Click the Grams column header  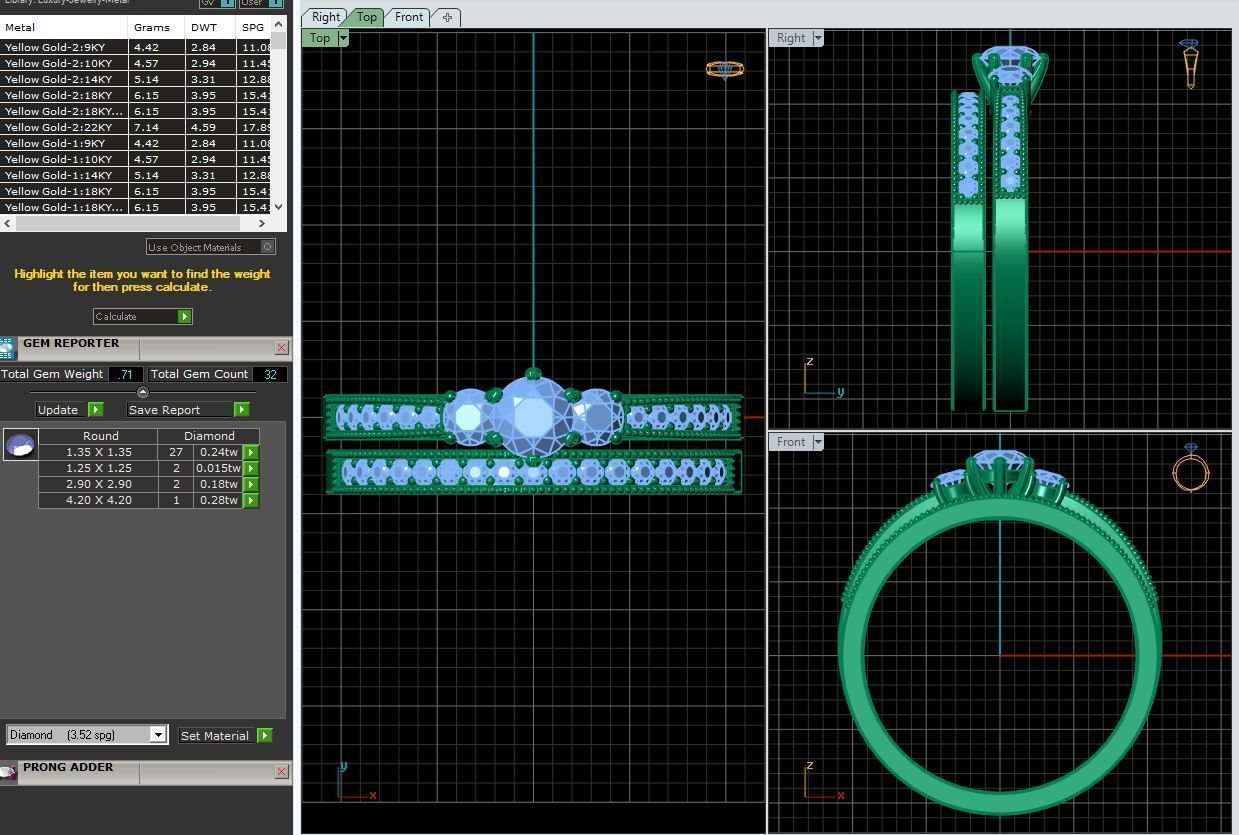157,27
